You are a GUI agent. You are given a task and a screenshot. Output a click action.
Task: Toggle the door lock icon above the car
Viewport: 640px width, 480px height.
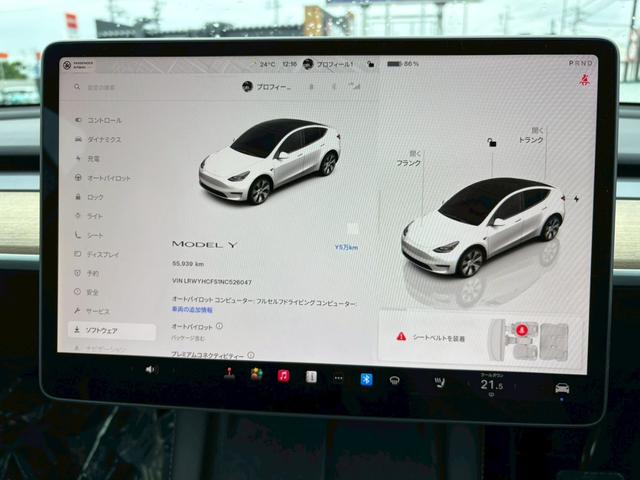click(x=490, y=144)
